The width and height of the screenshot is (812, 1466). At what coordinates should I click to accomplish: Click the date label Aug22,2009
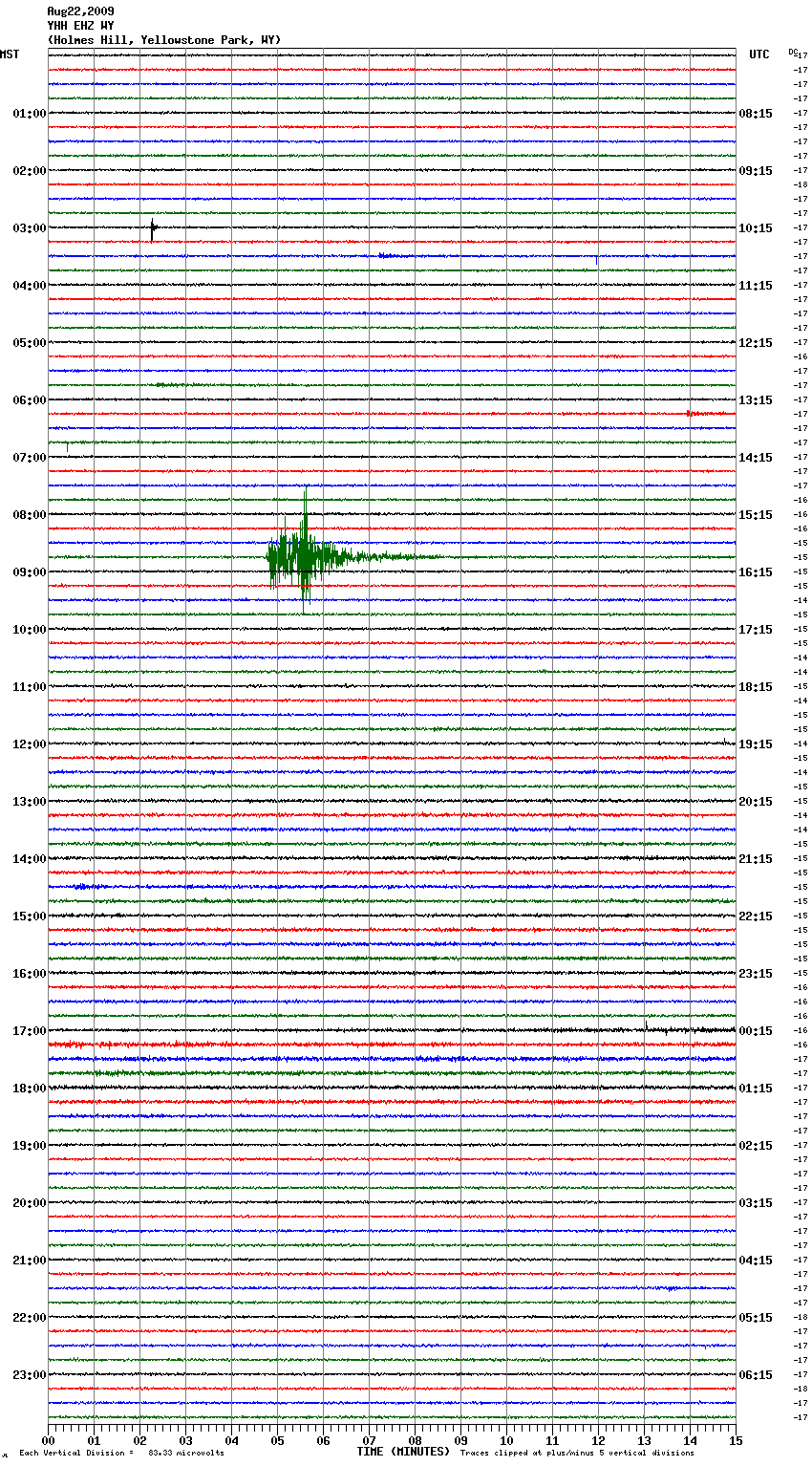point(80,11)
